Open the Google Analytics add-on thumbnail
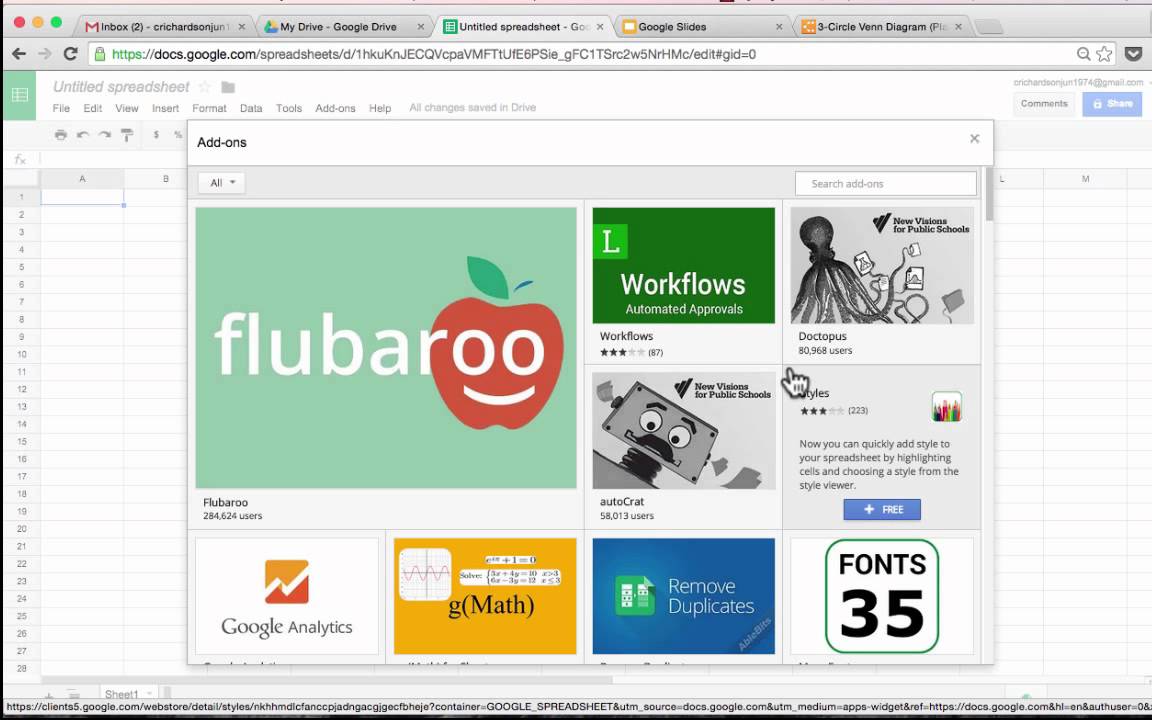The width and height of the screenshot is (1152, 720). 287,596
